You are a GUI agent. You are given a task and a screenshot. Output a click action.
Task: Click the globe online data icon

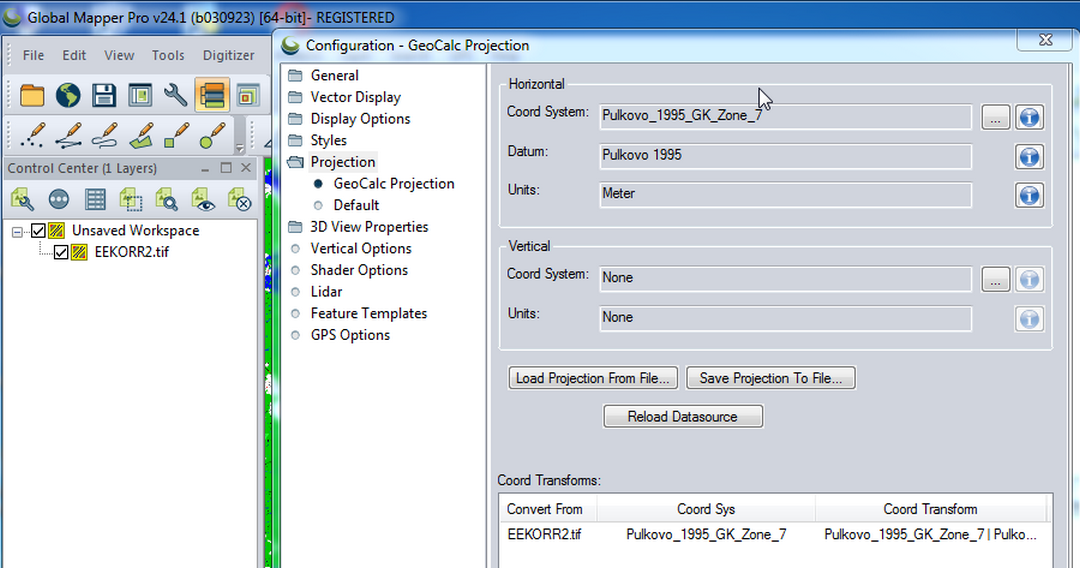click(x=68, y=95)
